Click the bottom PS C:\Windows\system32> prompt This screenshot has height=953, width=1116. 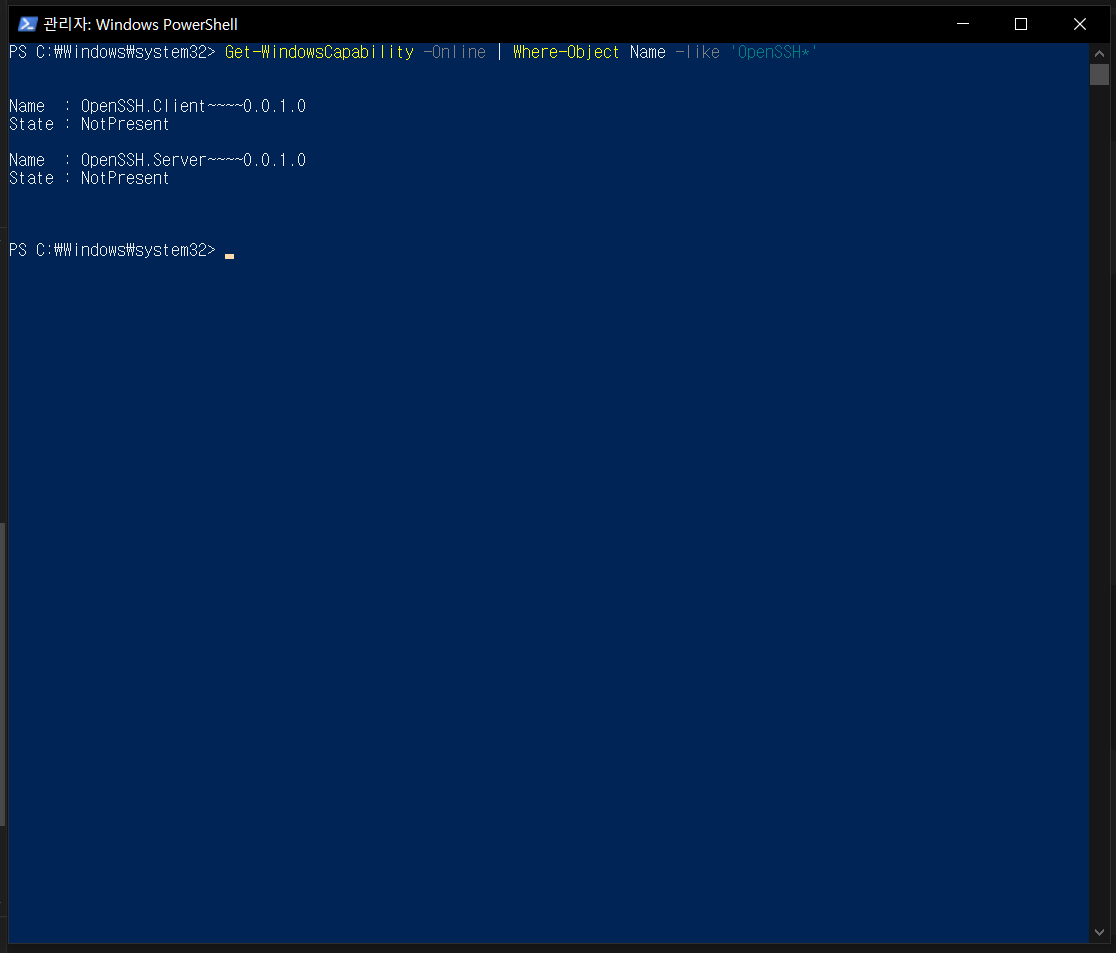[112, 250]
